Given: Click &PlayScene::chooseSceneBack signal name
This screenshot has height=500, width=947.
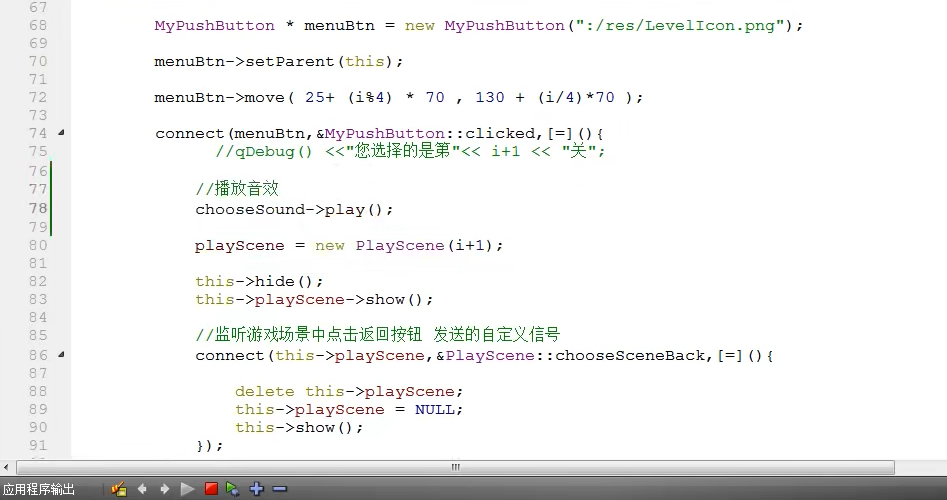Looking at the screenshot, I should pos(570,356).
